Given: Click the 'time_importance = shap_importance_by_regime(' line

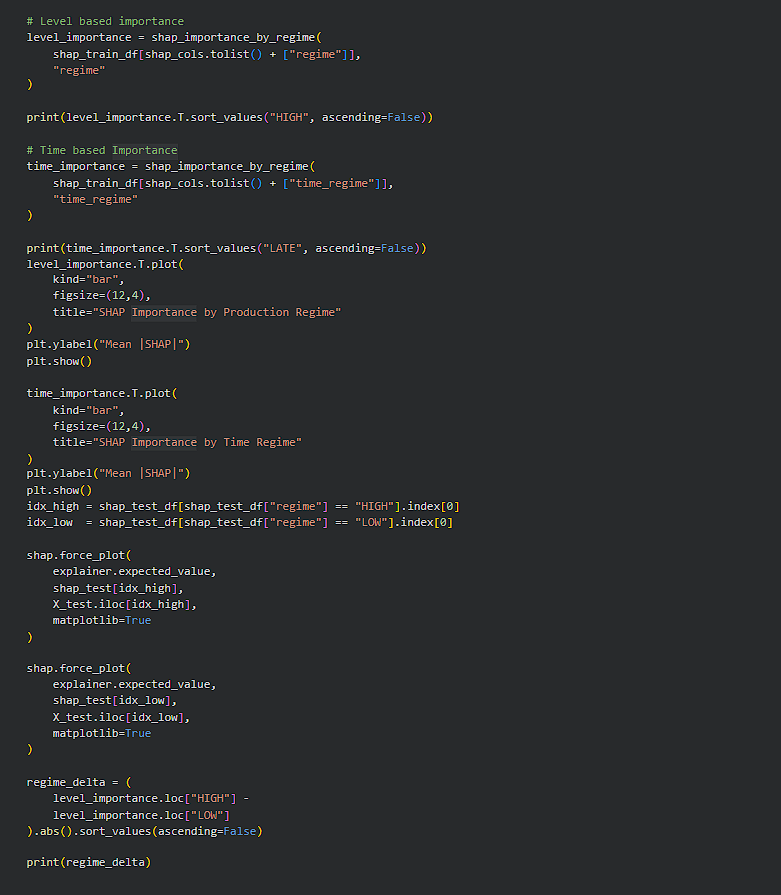Looking at the screenshot, I should 171,166.
